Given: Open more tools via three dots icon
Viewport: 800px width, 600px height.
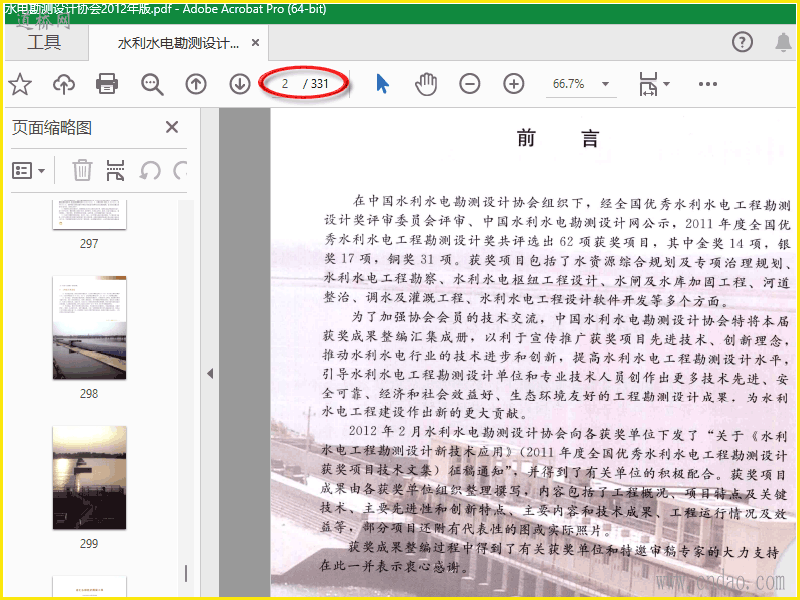Looking at the screenshot, I should pos(708,84).
